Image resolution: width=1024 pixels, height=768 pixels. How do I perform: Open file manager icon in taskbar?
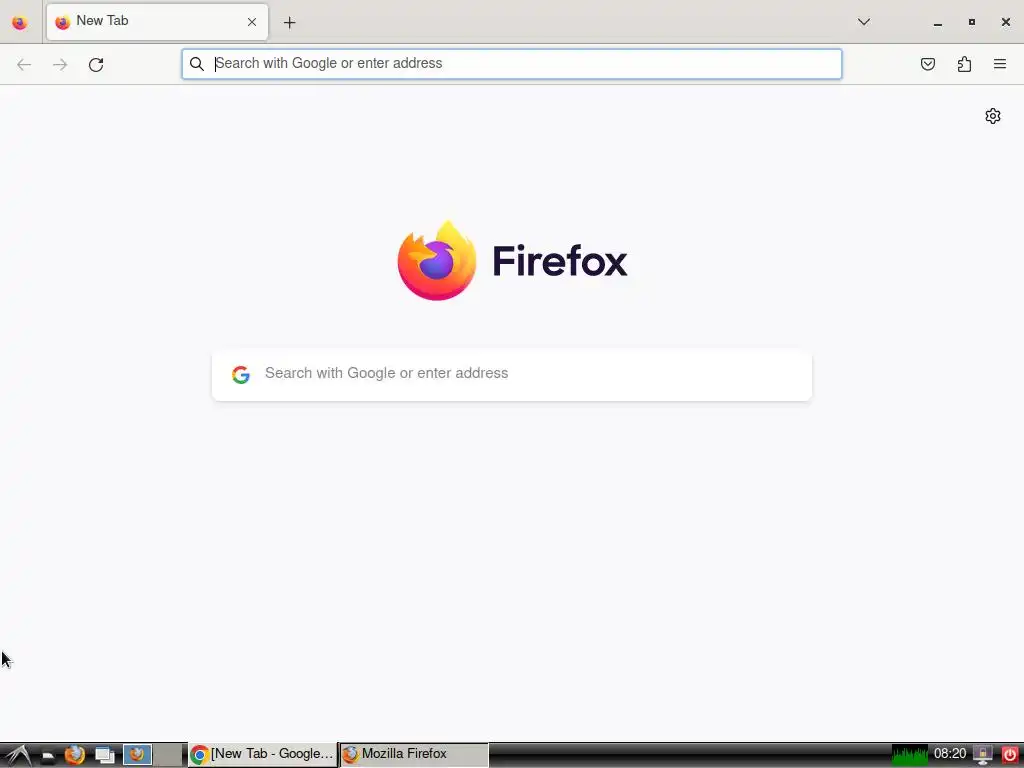(x=48, y=756)
